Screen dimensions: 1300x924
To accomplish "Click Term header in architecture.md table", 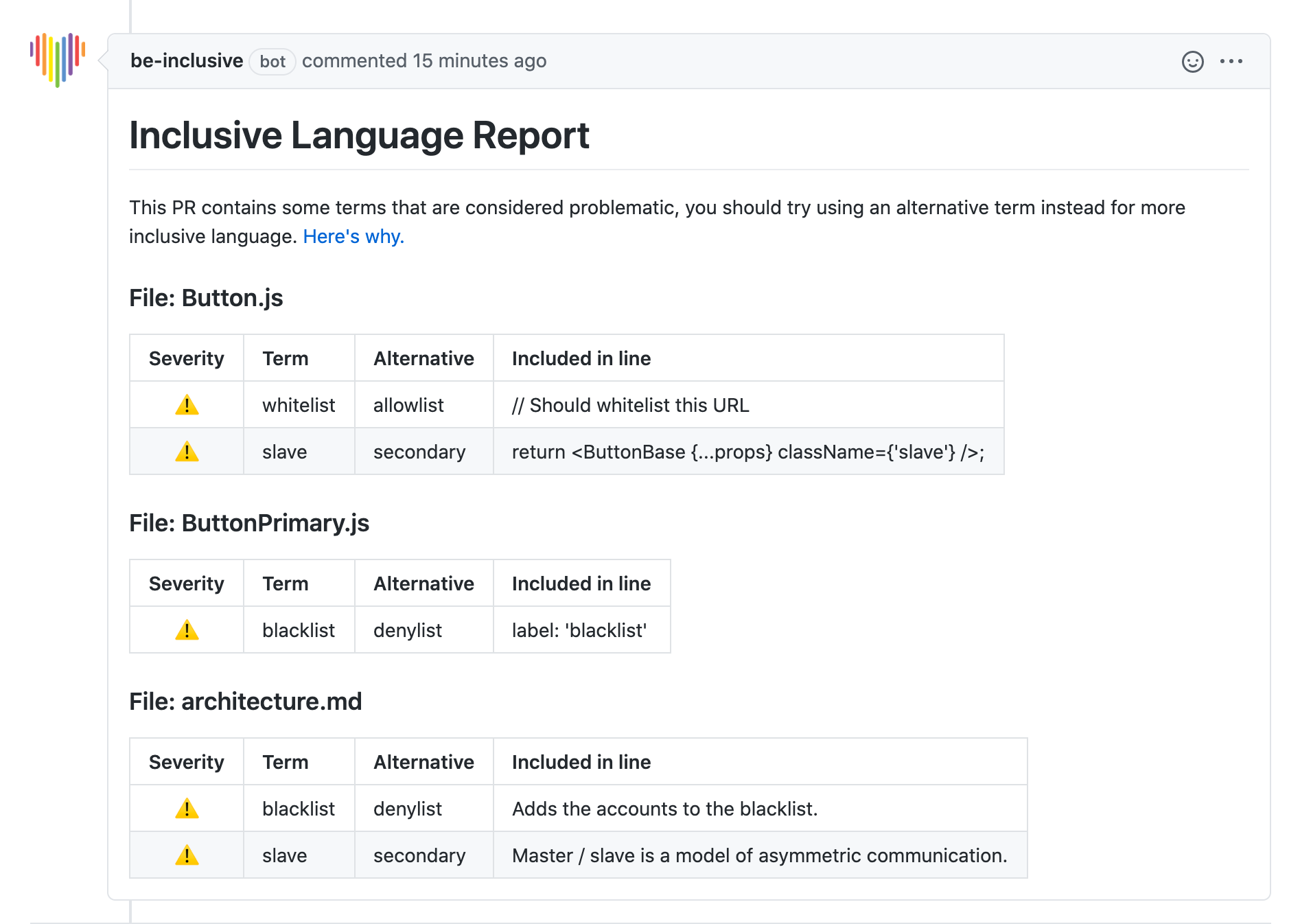I will click(299, 762).
